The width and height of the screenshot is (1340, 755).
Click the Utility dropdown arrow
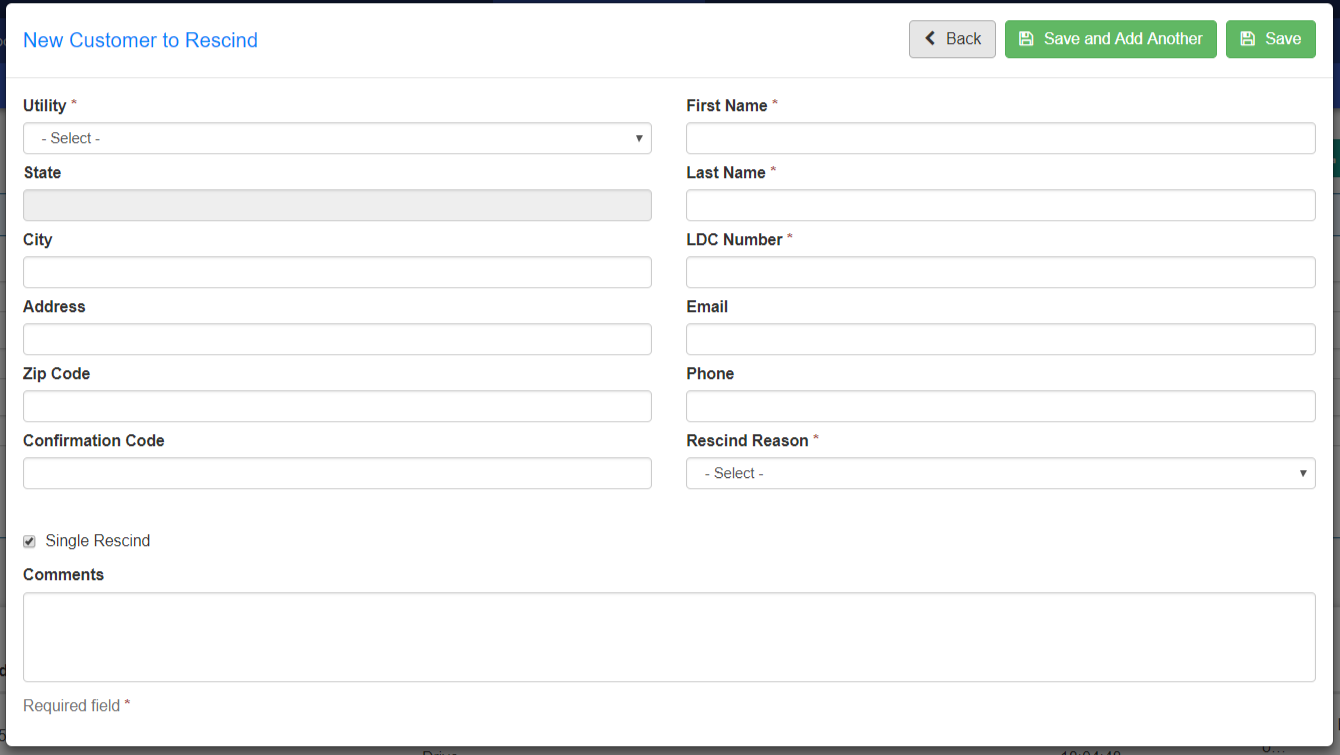click(x=639, y=138)
